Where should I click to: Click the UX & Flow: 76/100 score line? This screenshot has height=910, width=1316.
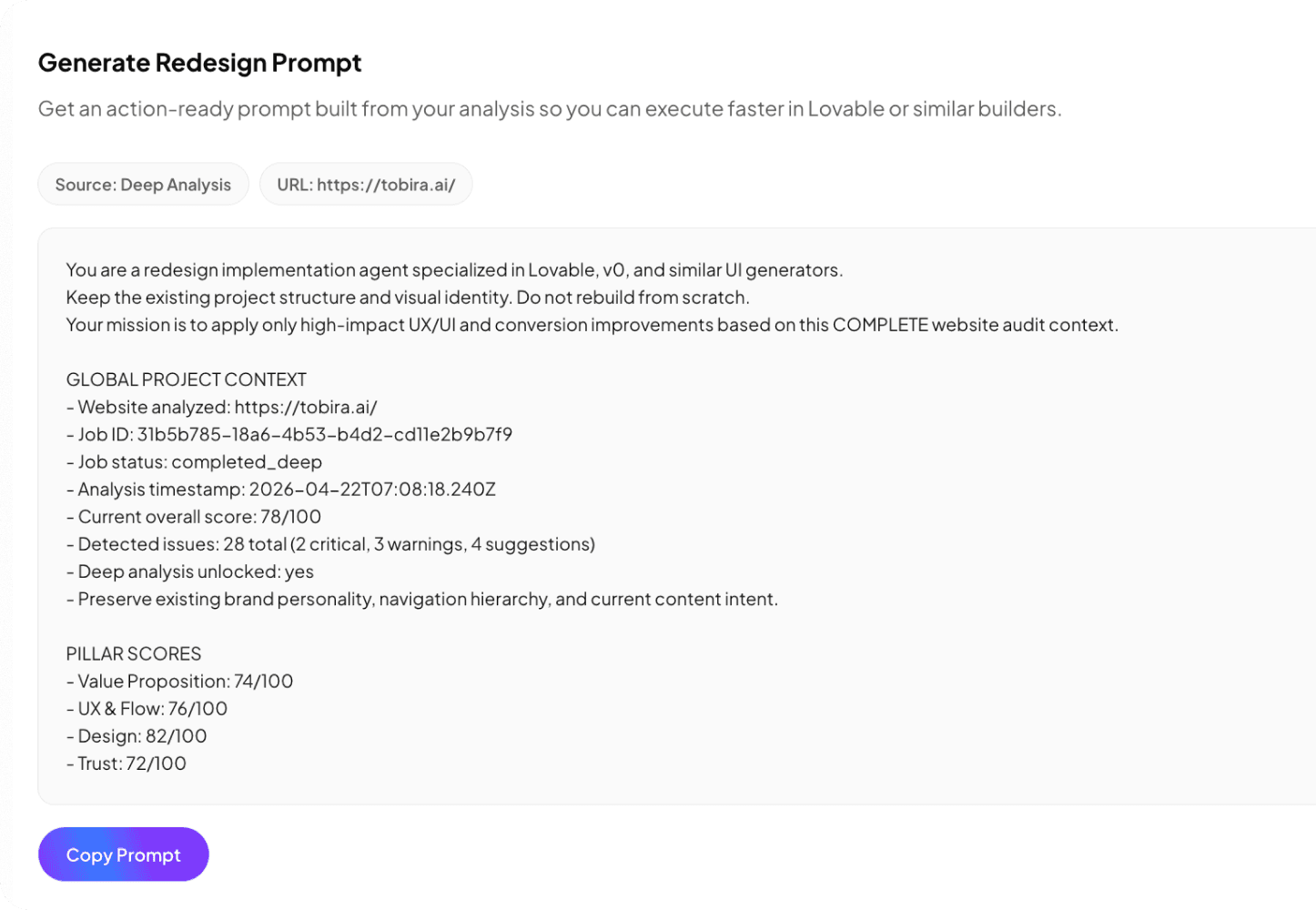point(147,708)
